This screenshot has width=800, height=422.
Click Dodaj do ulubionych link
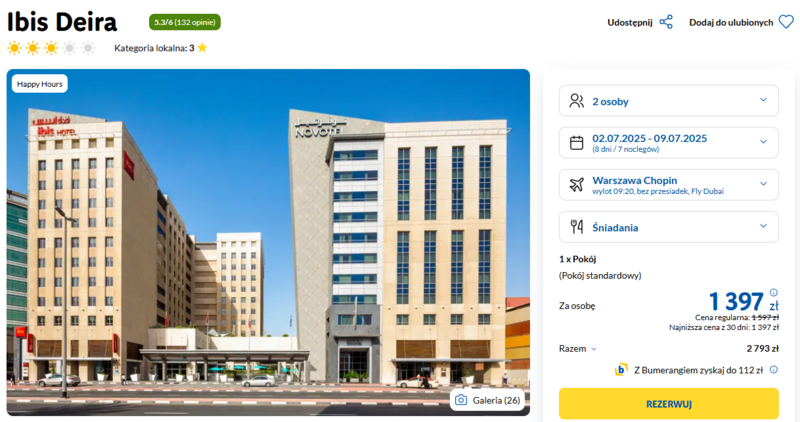[x=731, y=22]
